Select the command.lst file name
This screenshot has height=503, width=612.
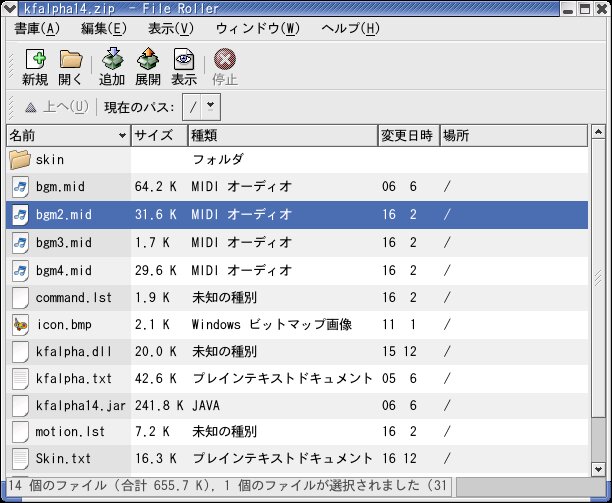pos(74,298)
